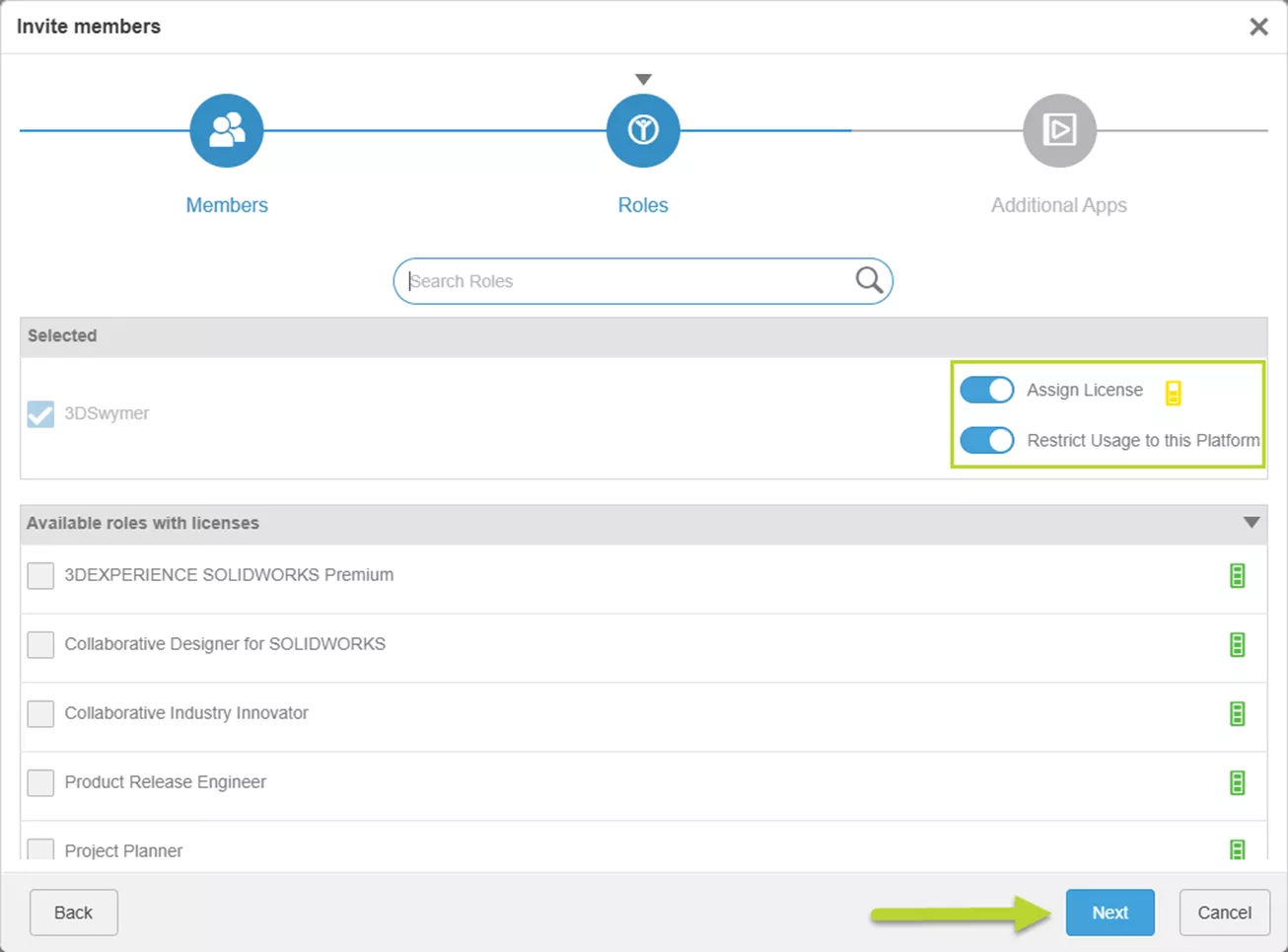Click the Back button

(74, 913)
